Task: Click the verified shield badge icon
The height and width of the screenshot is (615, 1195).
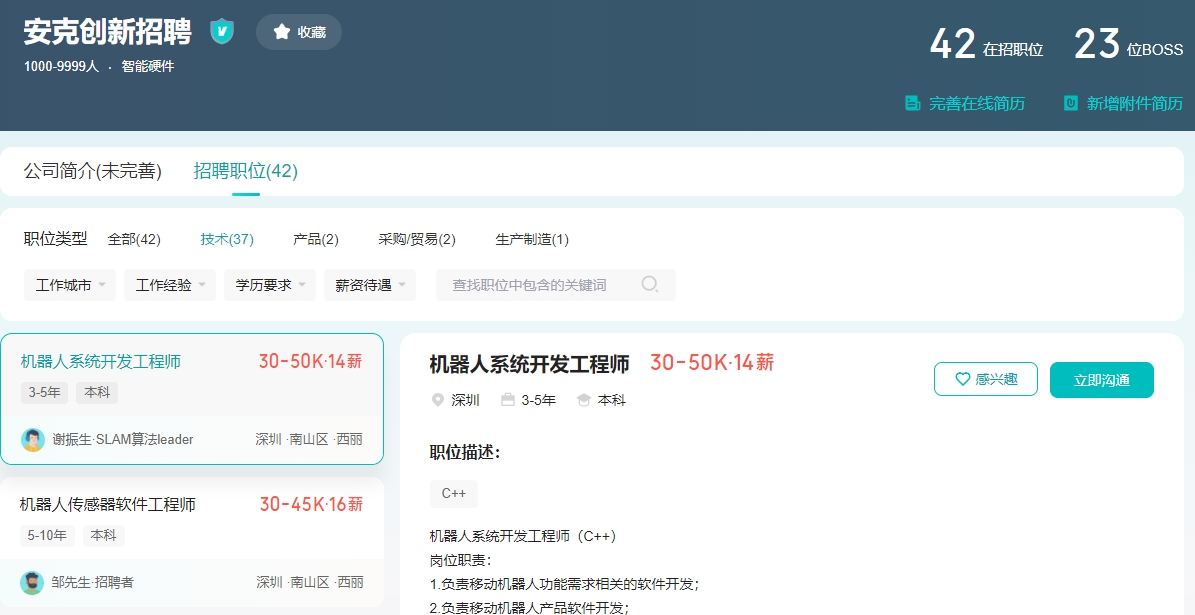Action: [222, 31]
